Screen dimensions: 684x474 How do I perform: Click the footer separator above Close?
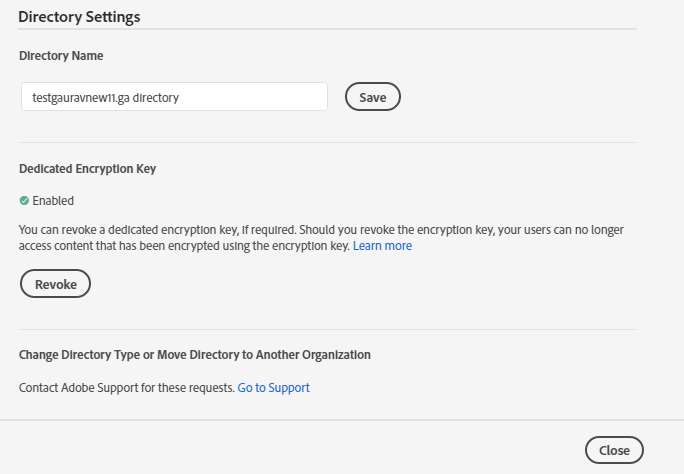pyautogui.click(x=342, y=420)
